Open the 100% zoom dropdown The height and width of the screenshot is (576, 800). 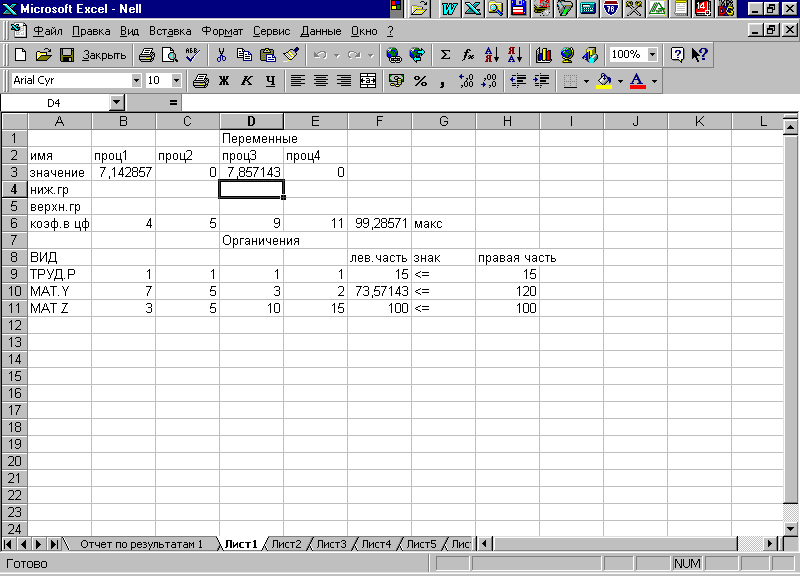(653, 55)
